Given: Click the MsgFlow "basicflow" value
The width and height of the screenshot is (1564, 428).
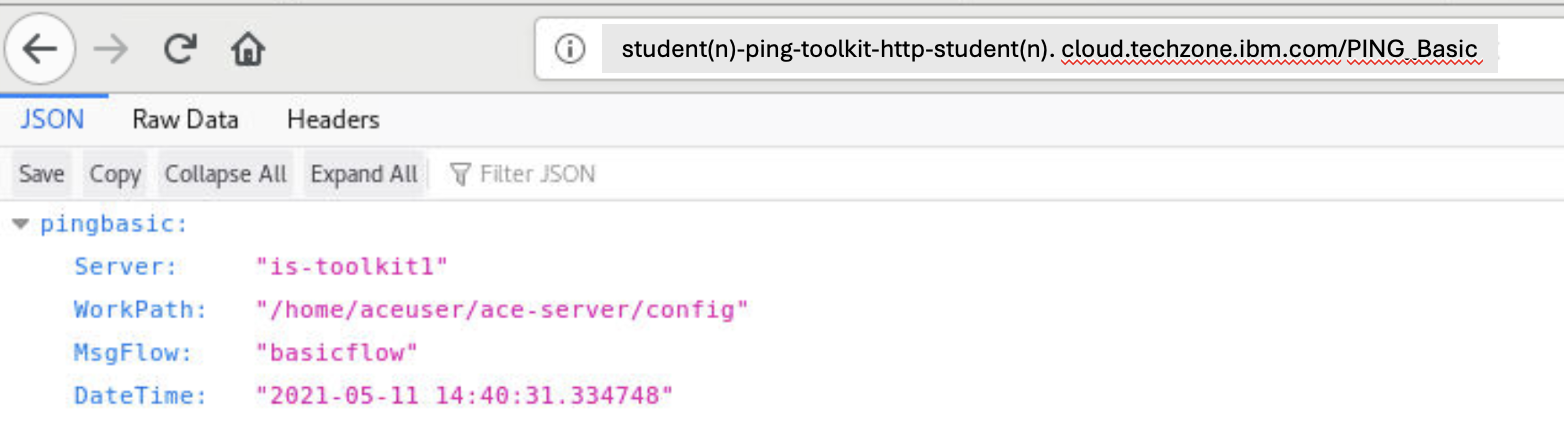Looking at the screenshot, I should [x=336, y=353].
